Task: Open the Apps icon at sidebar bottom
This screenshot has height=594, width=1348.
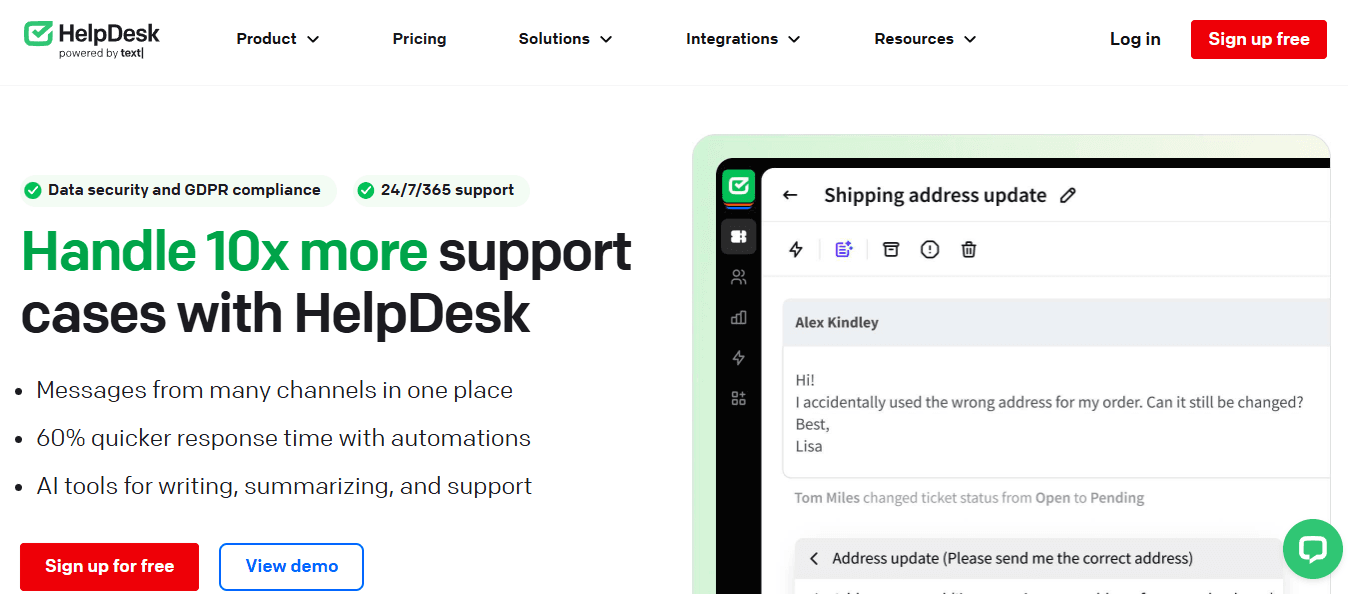Action: [738, 397]
